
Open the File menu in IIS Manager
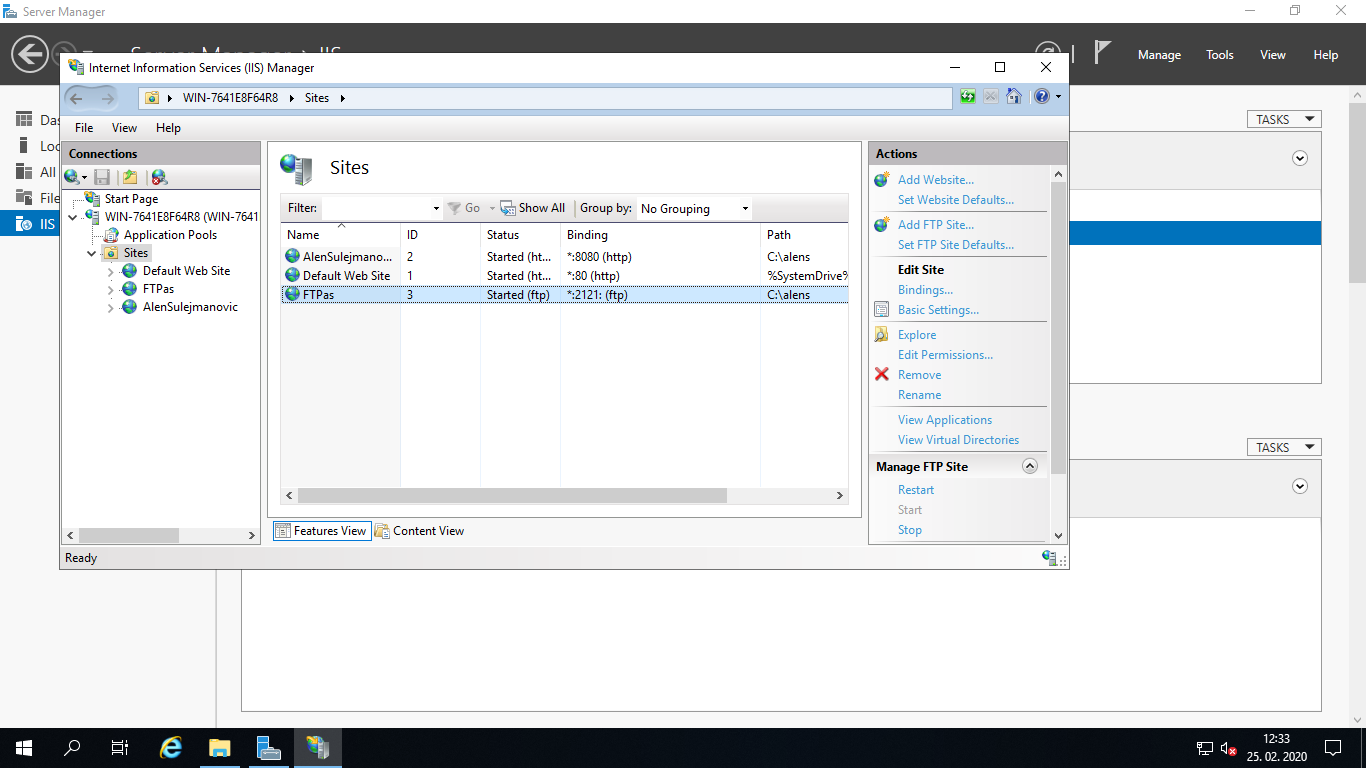tap(84, 128)
